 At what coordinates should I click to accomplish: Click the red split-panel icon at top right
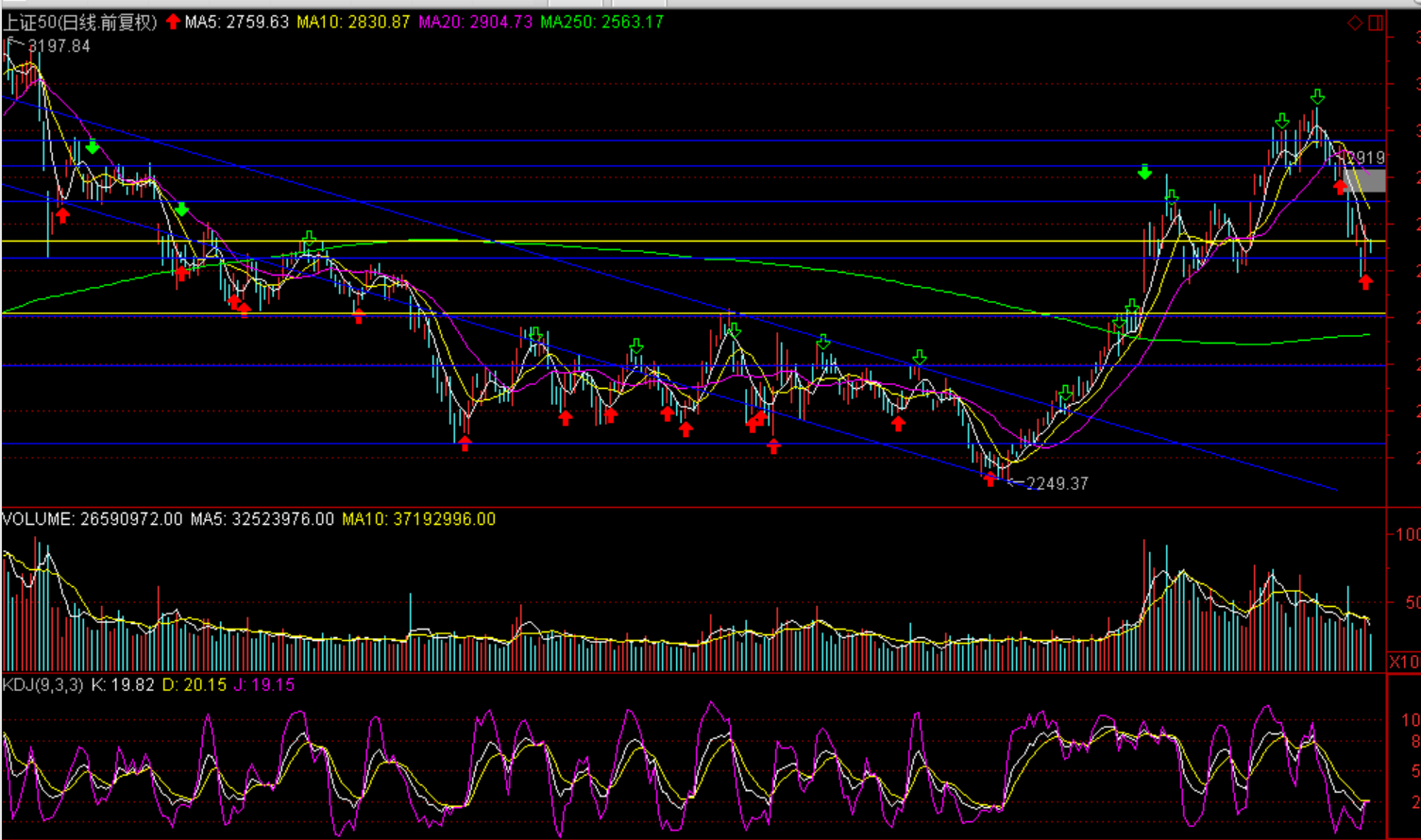[x=1376, y=23]
